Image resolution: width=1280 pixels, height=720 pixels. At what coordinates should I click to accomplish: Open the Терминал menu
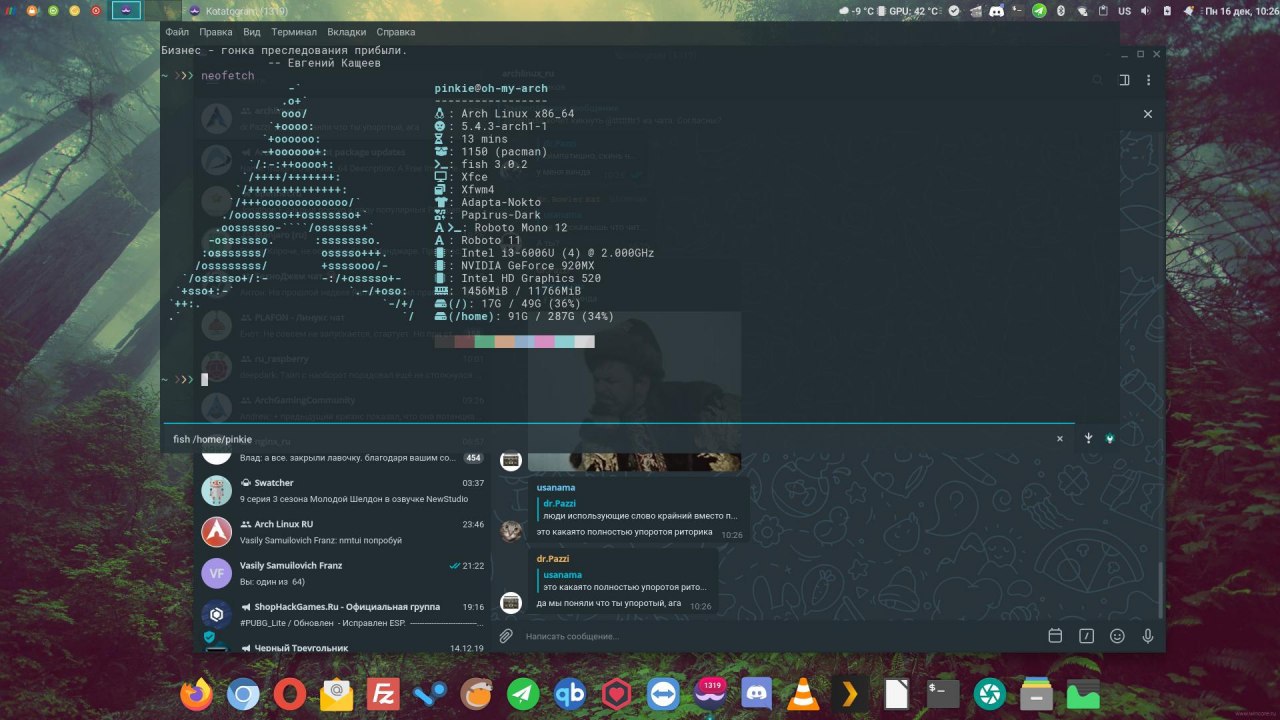click(x=294, y=32)
